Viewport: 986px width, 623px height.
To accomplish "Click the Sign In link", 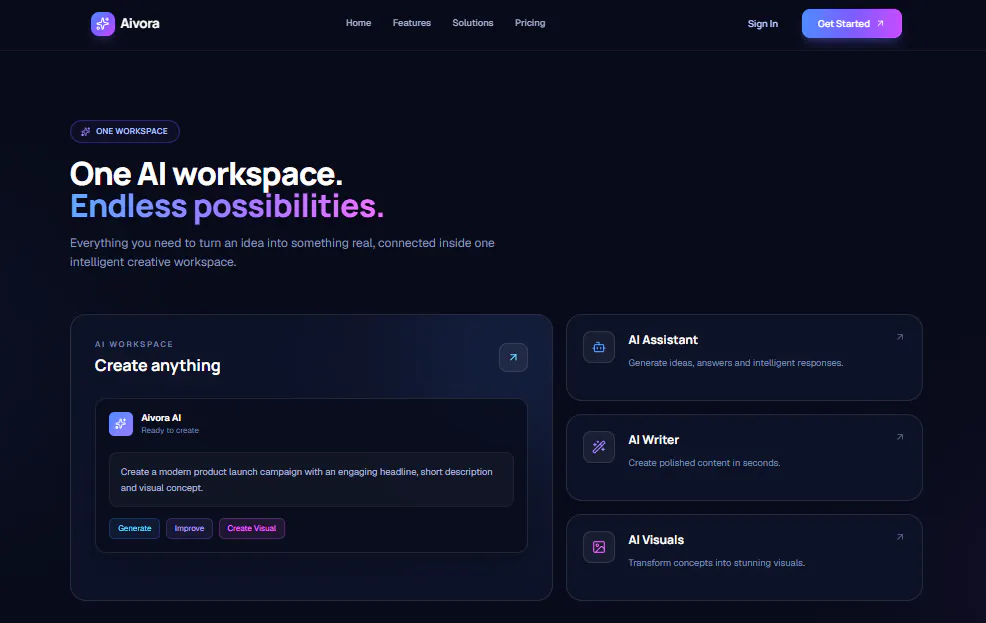I will (x=763, y=24).
